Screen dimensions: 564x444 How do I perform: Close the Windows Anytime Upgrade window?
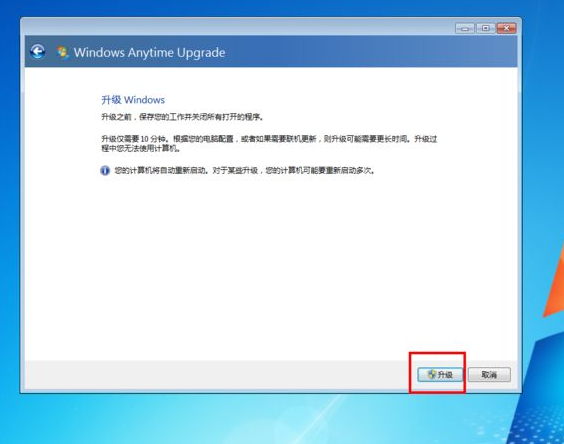(506, 28)
